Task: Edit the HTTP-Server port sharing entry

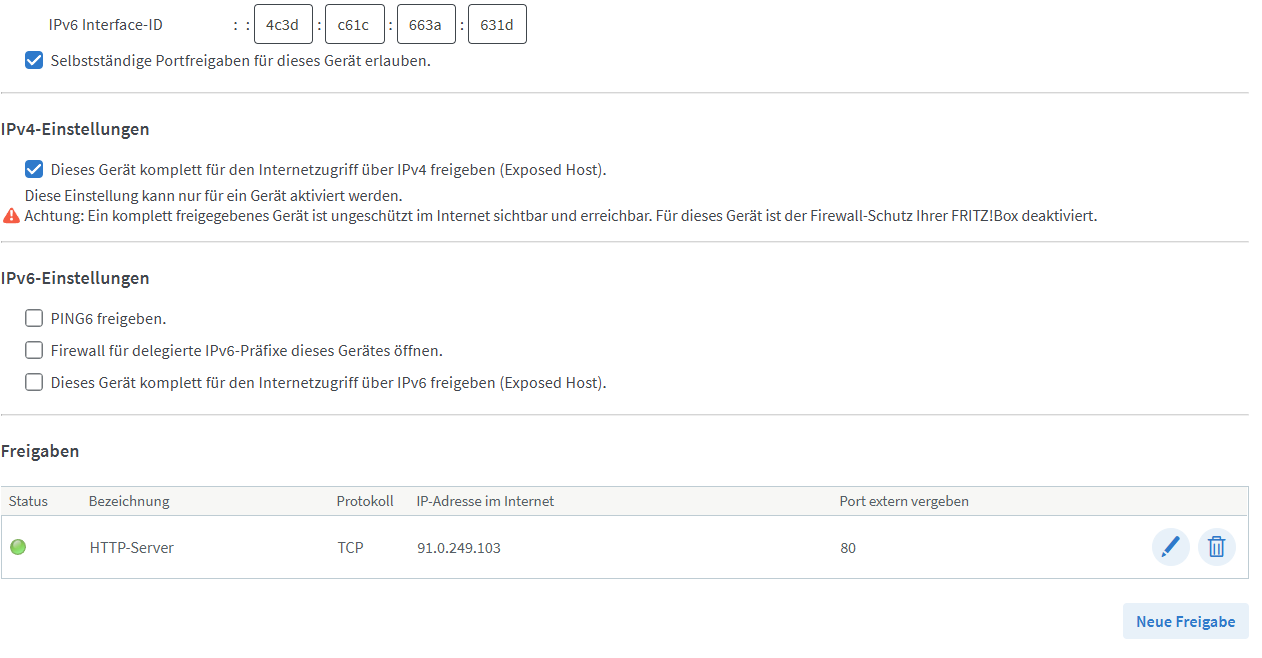Action: click(x=1170, y=547)
